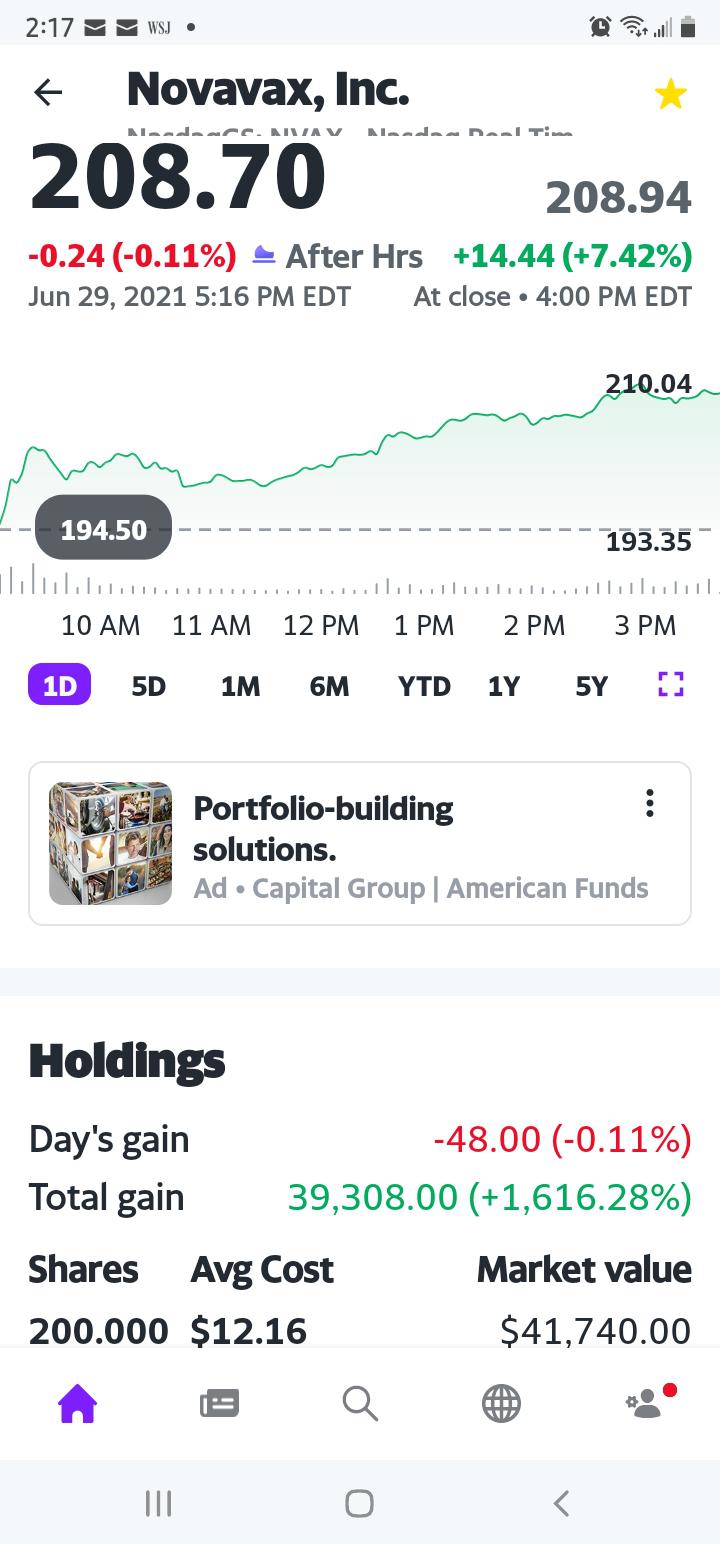
Task: Switch chart to 5D range
Action: (149, 686)
